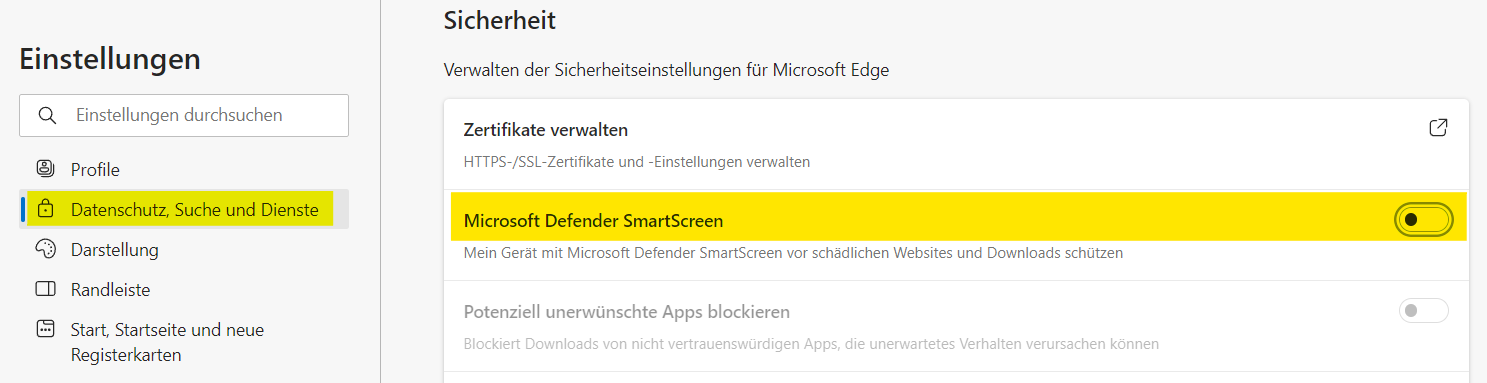
Task: Click the window icon beside Start, Startseite
Action: (45, 329)
